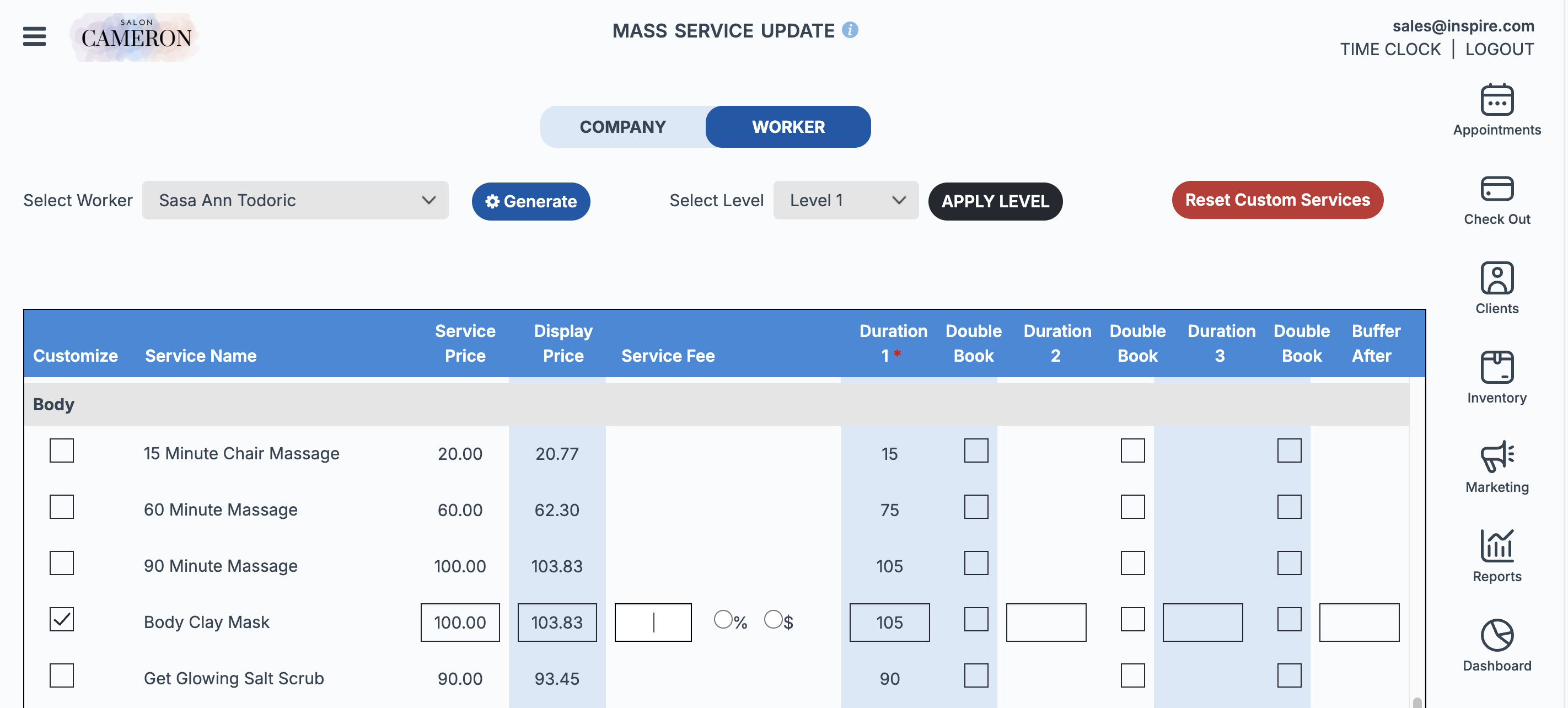Toggle third Double Book for 90 Minute Massage
Image resolution: width=1568 pixels, height=708 pixels.
tap(1288, 564)
